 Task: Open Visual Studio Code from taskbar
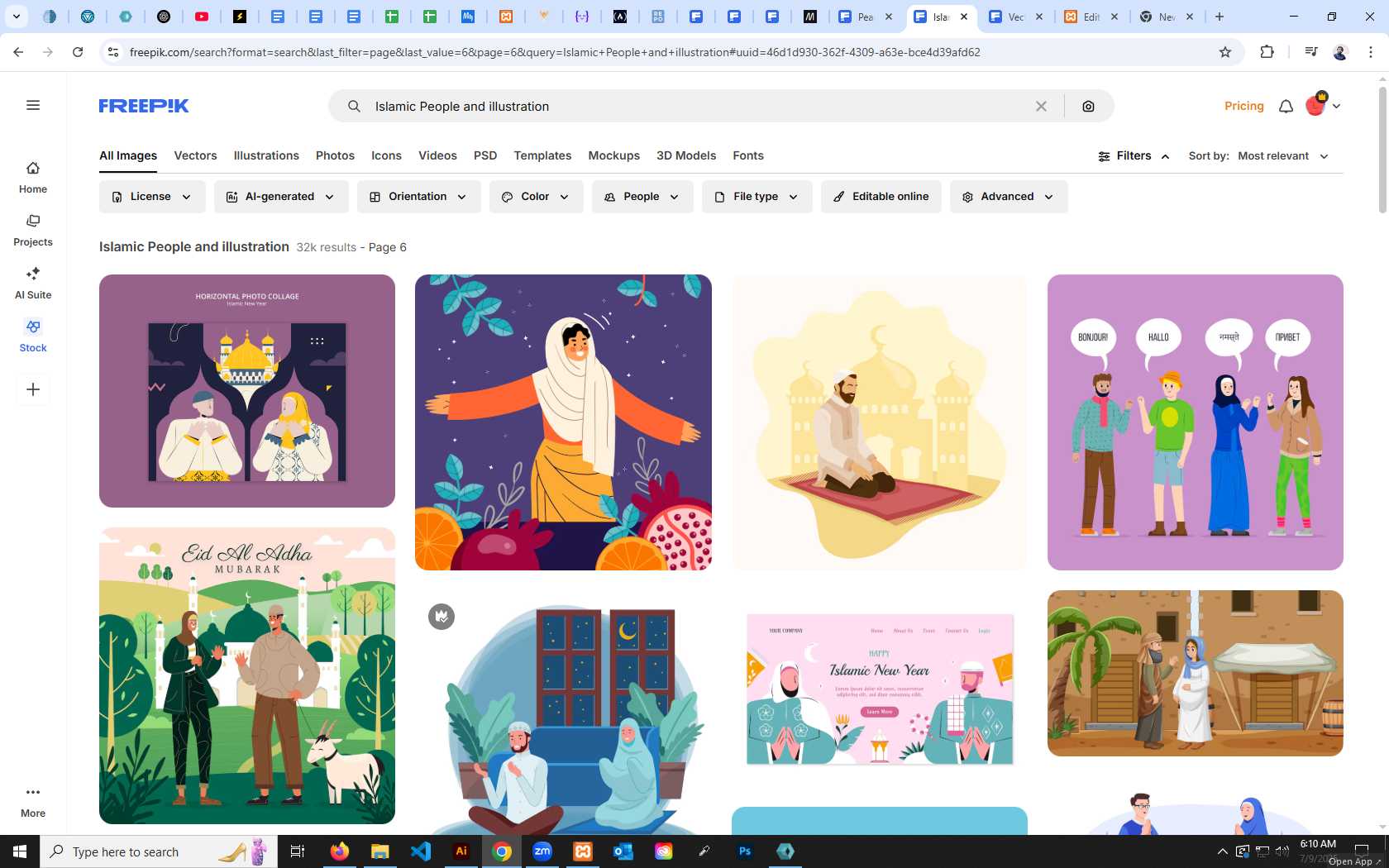[x=421, y=851]
